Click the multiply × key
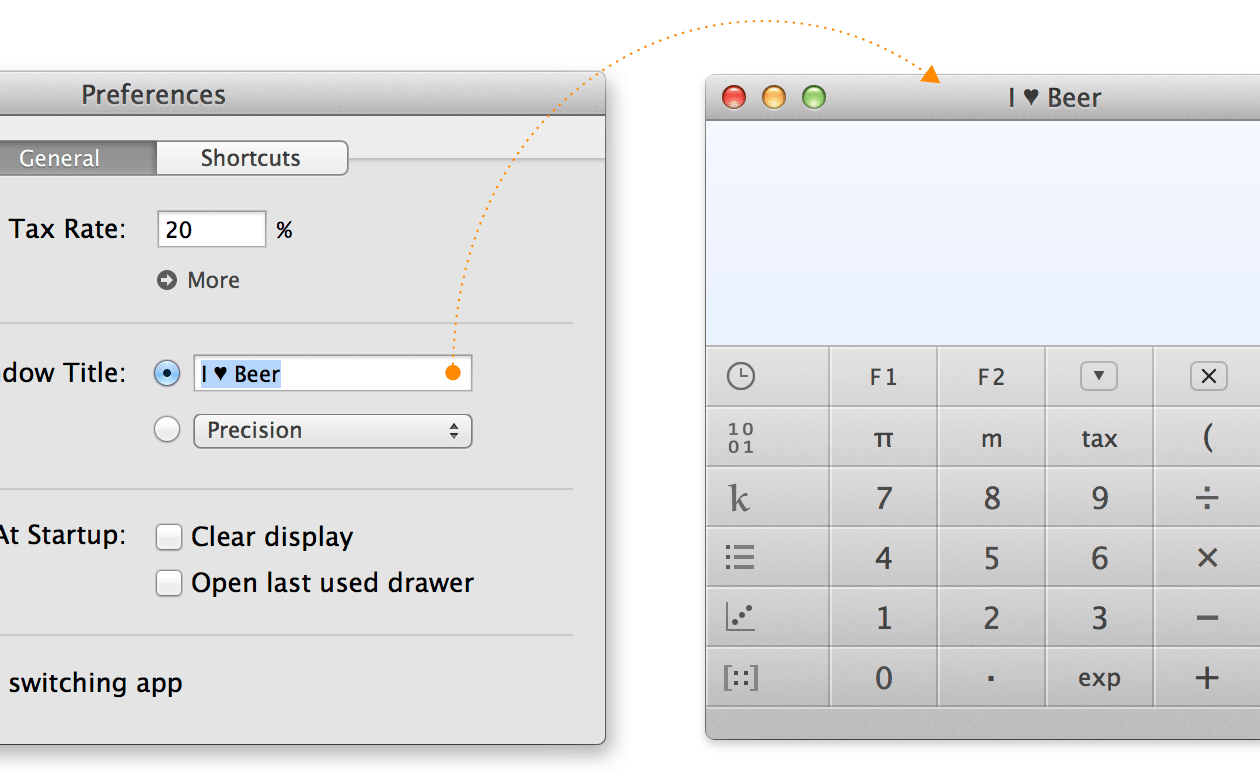Image resolution: width=1260 pixels, height=780 pixels. pos(1207,557)
